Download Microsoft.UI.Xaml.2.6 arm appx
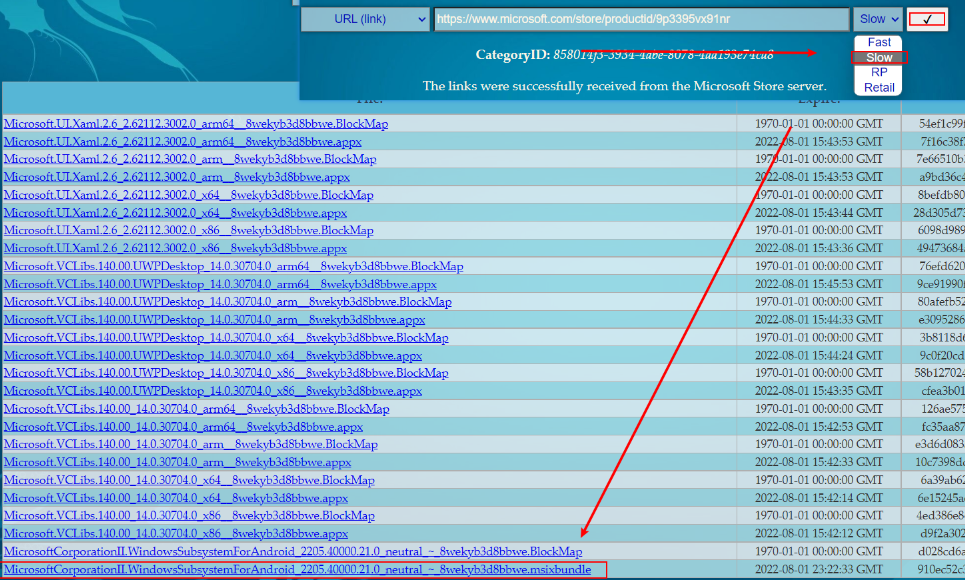 (x=177, y=177)
